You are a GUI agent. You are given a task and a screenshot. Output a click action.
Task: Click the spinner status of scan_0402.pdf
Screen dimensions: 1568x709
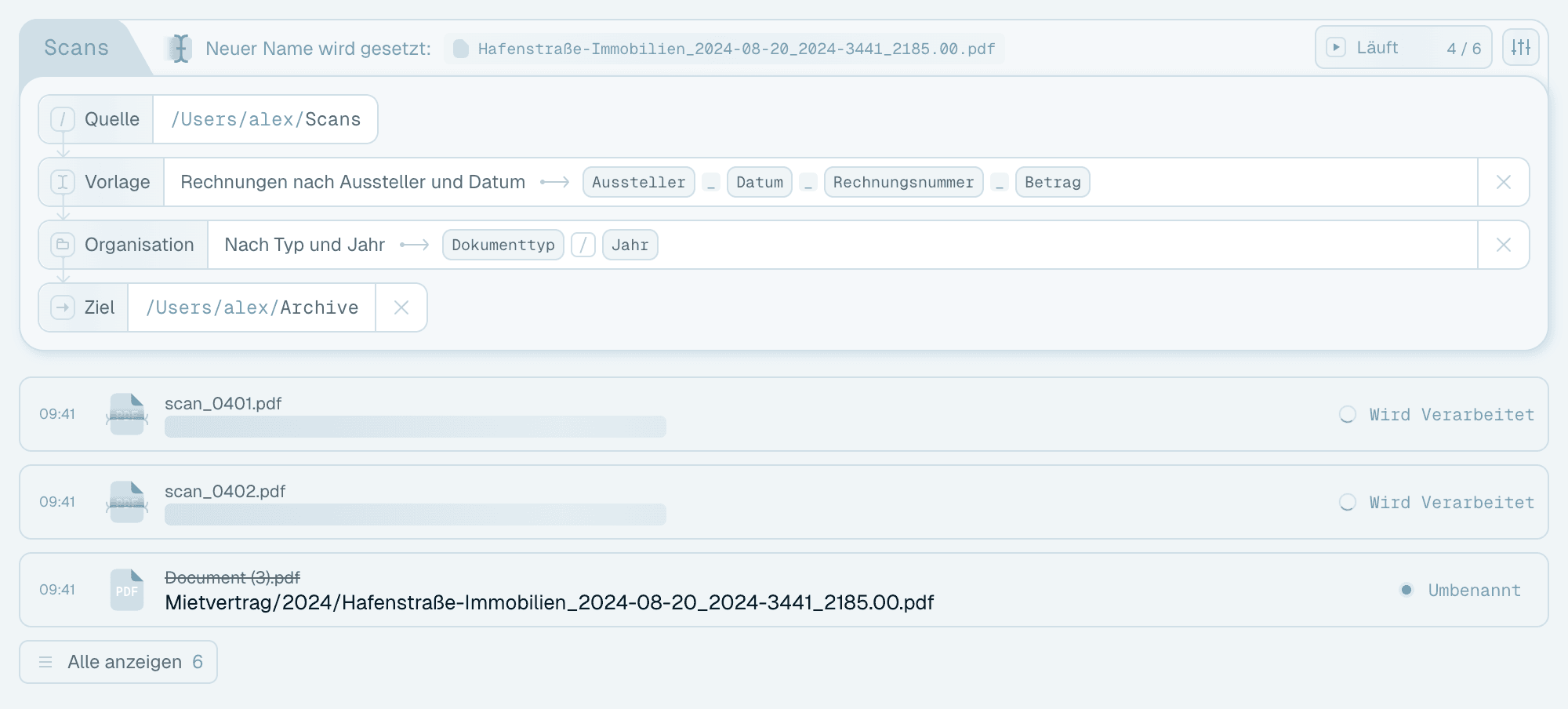[x=1348, y=502]
